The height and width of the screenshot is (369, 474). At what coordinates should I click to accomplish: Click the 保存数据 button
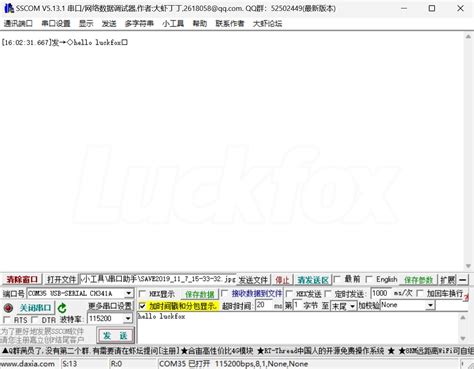point(200,294)
